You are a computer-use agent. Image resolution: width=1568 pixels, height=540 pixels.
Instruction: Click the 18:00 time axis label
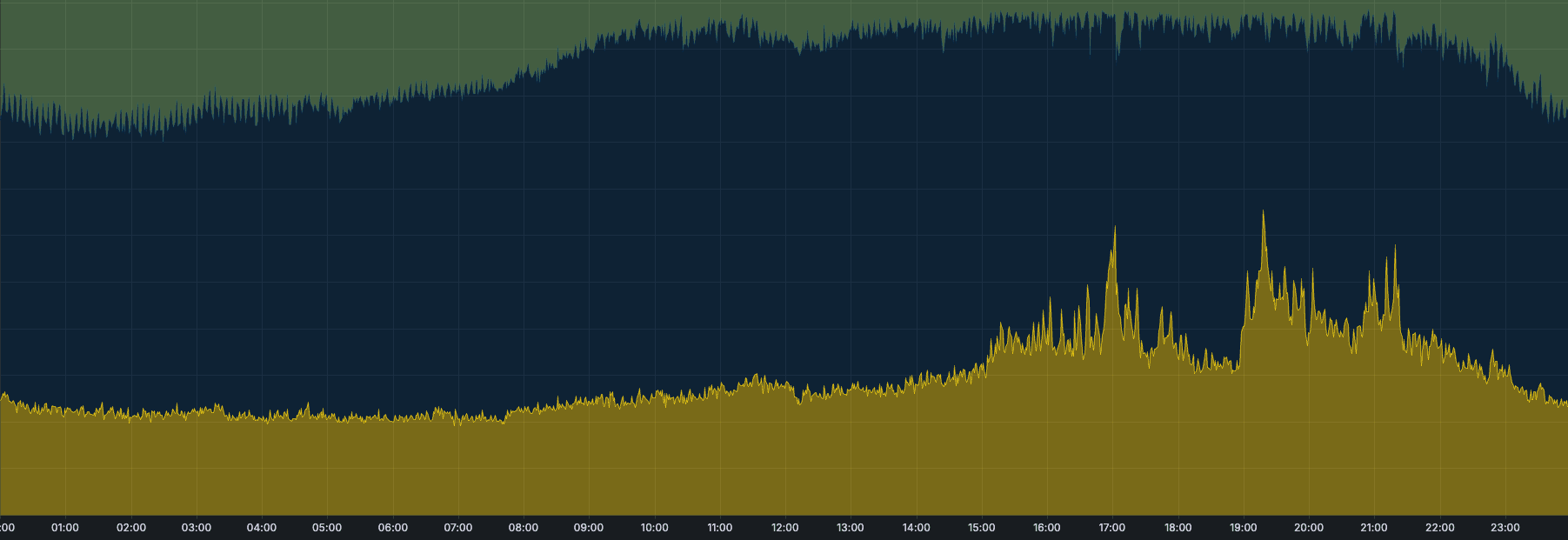(1178, 528)
